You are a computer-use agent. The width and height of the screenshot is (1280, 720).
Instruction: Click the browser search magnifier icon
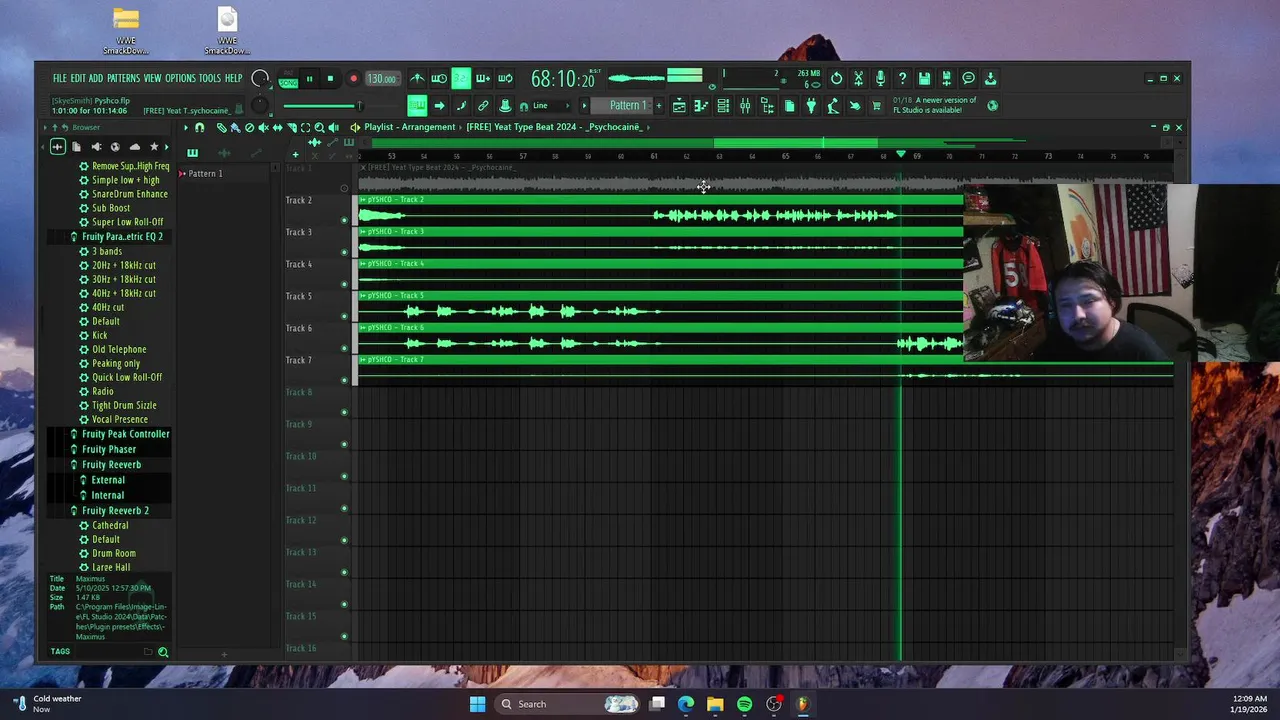[163, 652]
